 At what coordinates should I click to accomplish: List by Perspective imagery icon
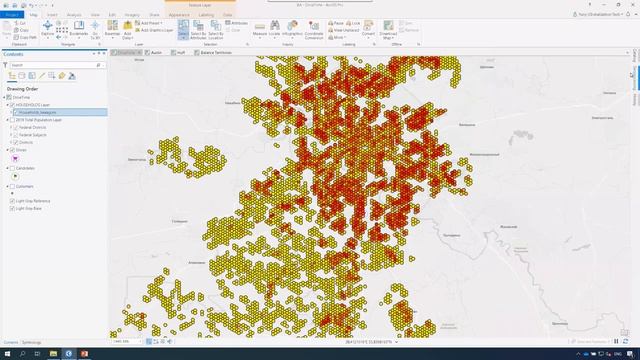pyautogui.click(x=72, y=76)
